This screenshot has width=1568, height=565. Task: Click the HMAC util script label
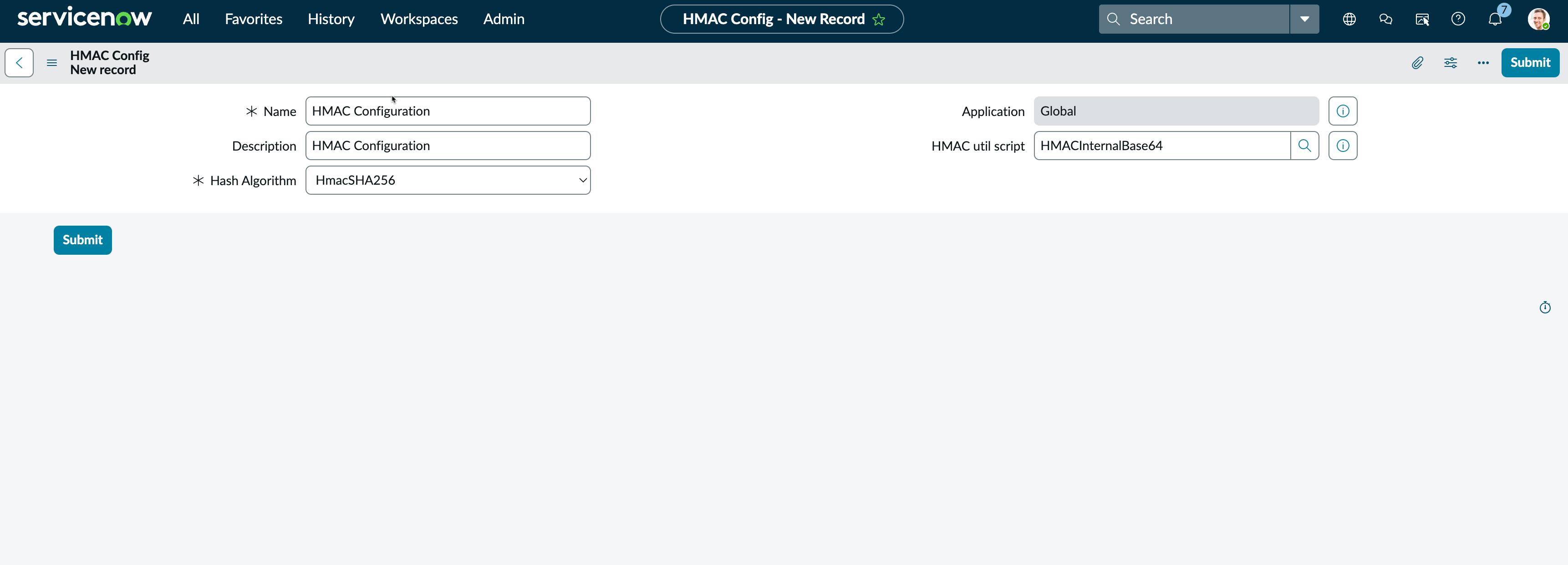click(x=977, y=146)
